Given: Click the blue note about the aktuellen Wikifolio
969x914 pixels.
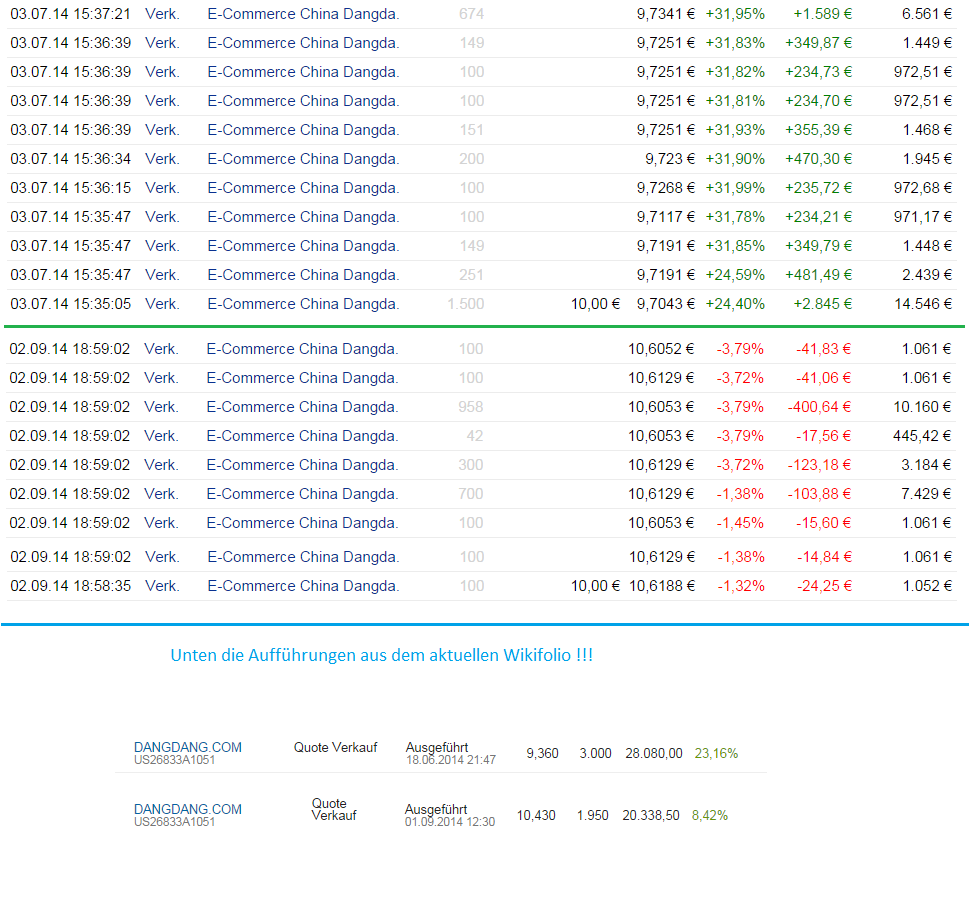Looking at the screenshot, I should tap(383, 654).
